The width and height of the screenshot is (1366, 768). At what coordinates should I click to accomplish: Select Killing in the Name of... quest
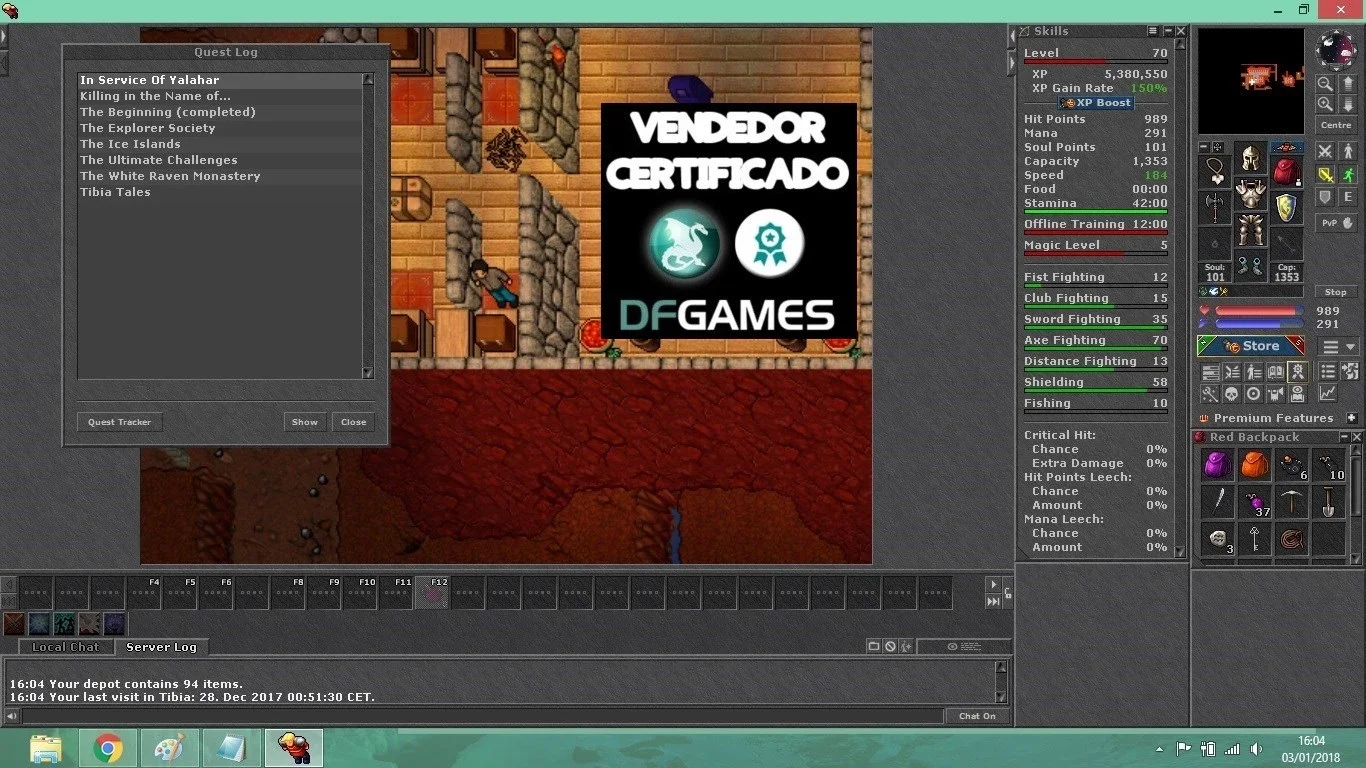pos(220,96)
